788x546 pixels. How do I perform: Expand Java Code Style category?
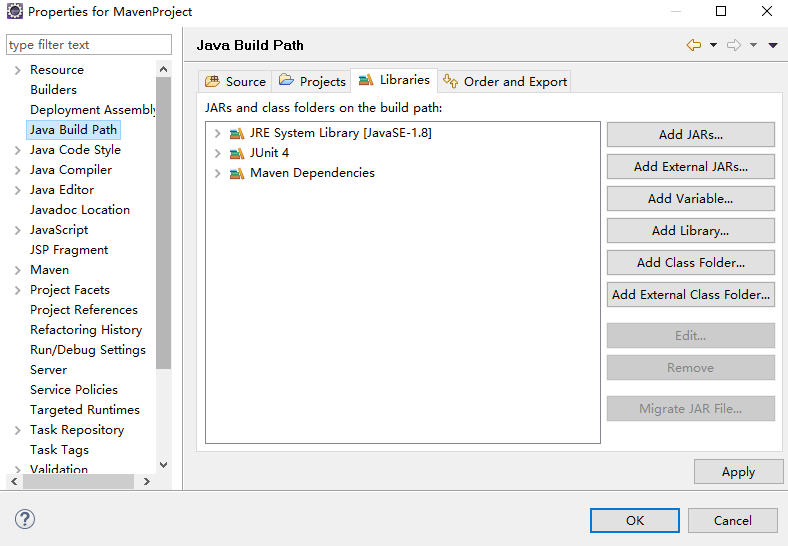pyautogui.click(x=18, y=150)
